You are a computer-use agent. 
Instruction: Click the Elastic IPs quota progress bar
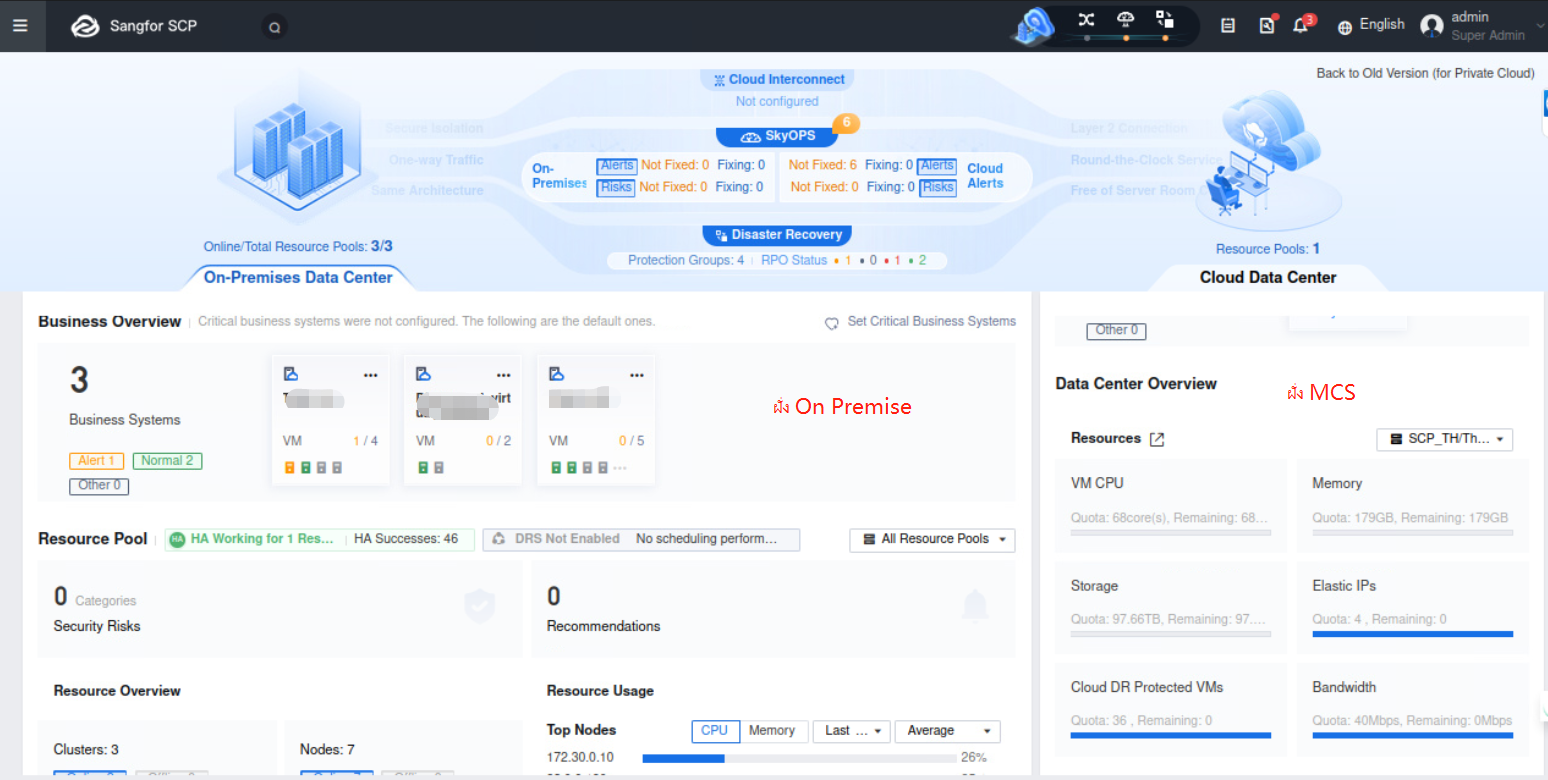coord(1412,634)
